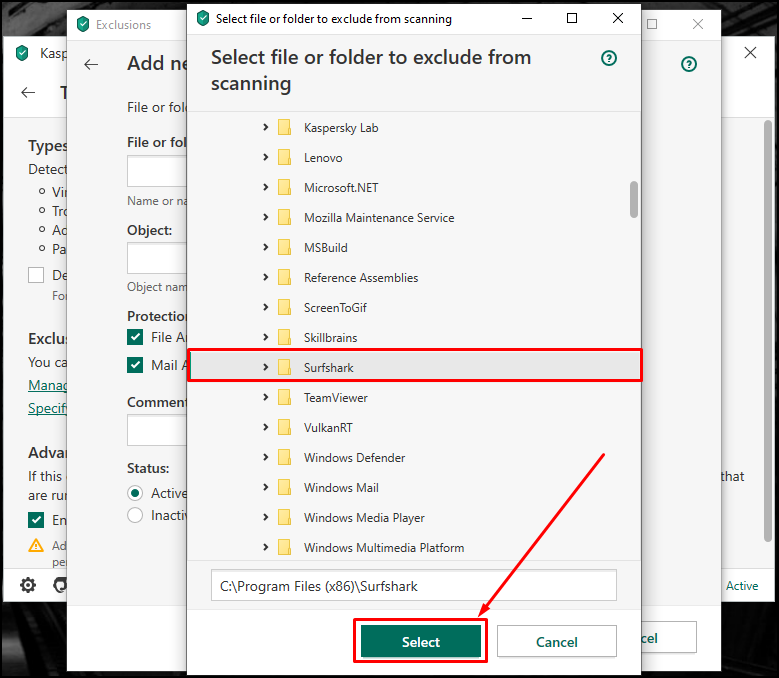The image size is (779, 678).
Task: Expand the Surfshark folder
Action: (266, 367)
